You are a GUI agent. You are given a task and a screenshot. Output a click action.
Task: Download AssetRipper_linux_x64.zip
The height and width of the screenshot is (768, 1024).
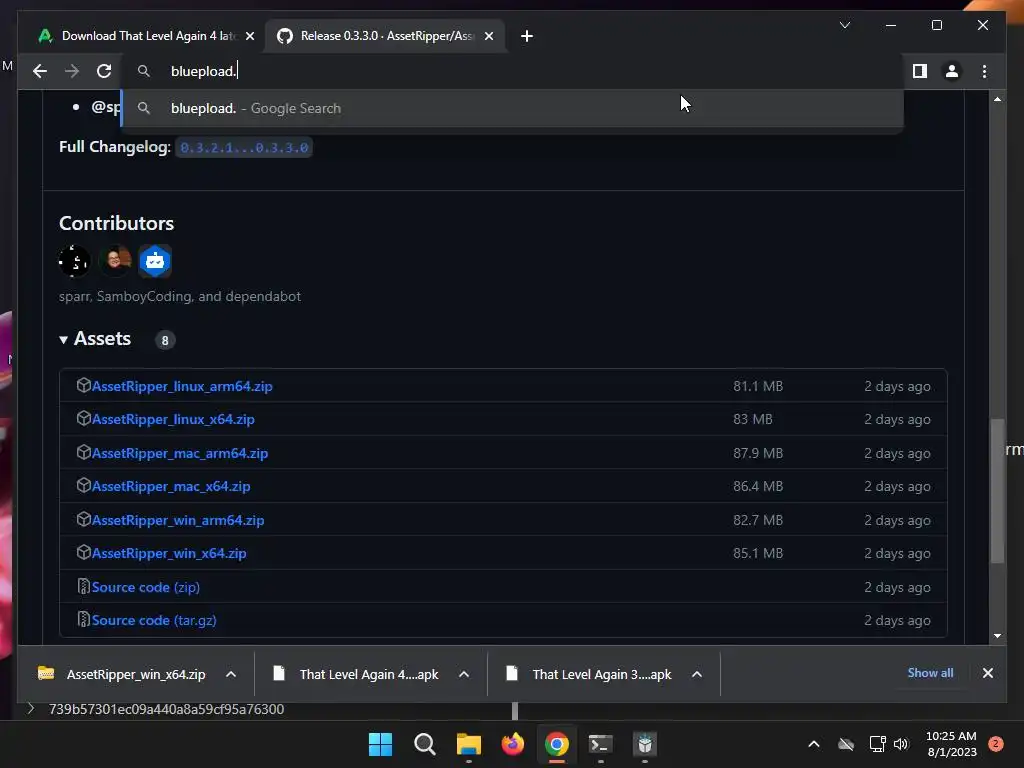point(173,419)
